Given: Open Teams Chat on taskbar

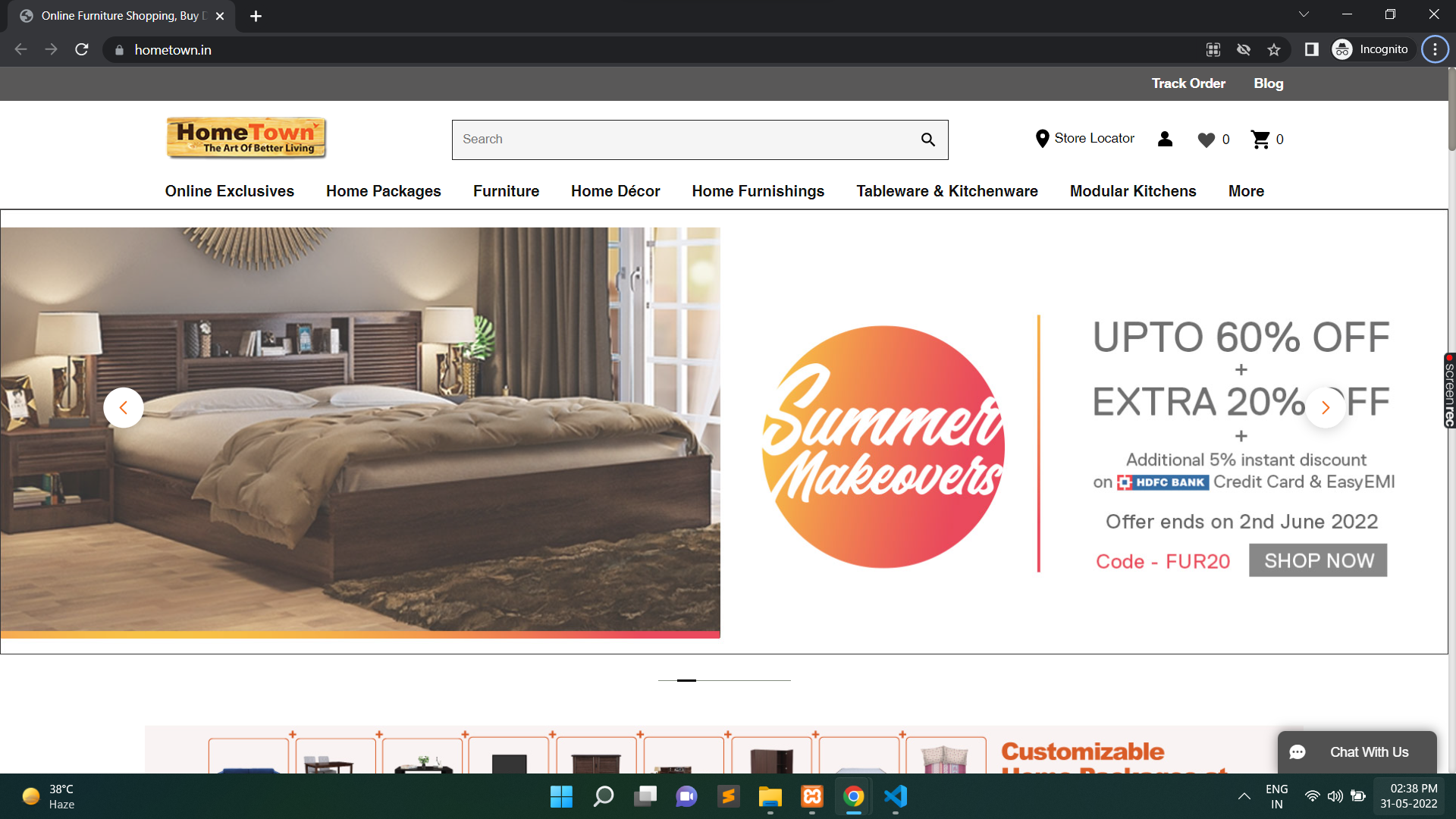Looking at the screenshot, I should click(687, 796).
